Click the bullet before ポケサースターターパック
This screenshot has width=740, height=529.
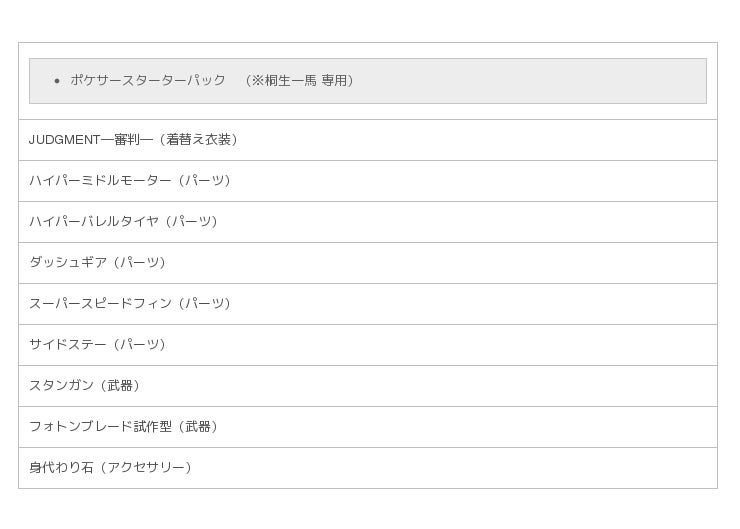[57, 81]
